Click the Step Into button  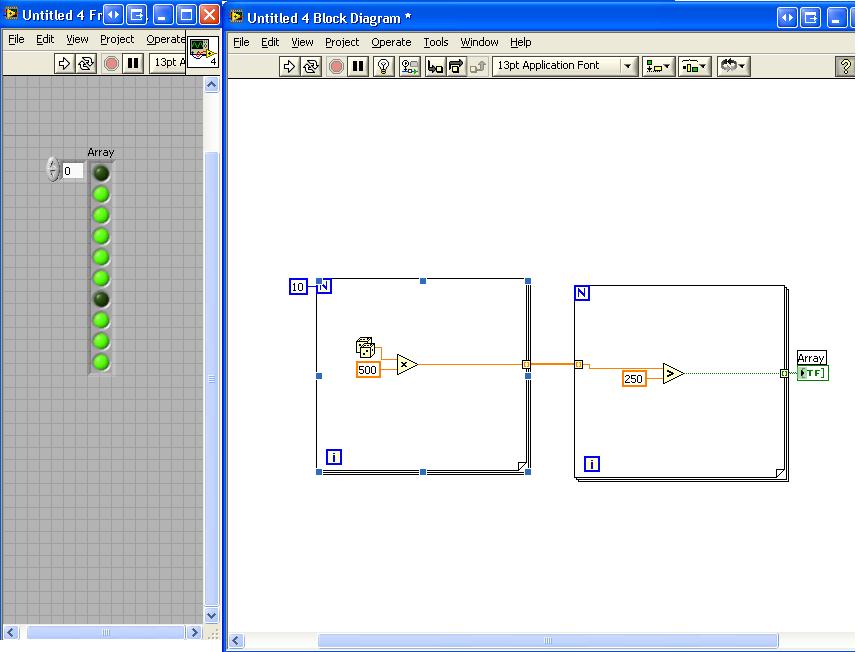434,66
